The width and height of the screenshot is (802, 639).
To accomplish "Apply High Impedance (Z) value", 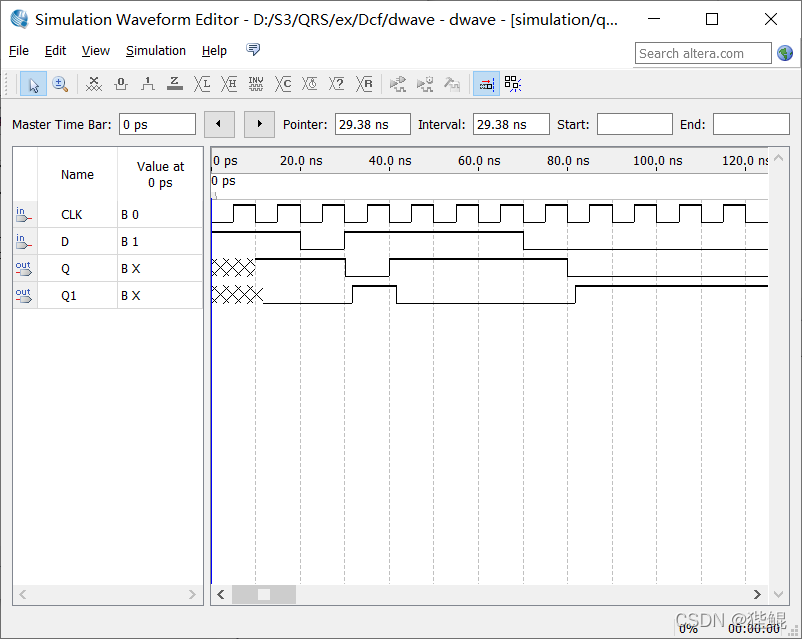I will (x=174, y=84).
